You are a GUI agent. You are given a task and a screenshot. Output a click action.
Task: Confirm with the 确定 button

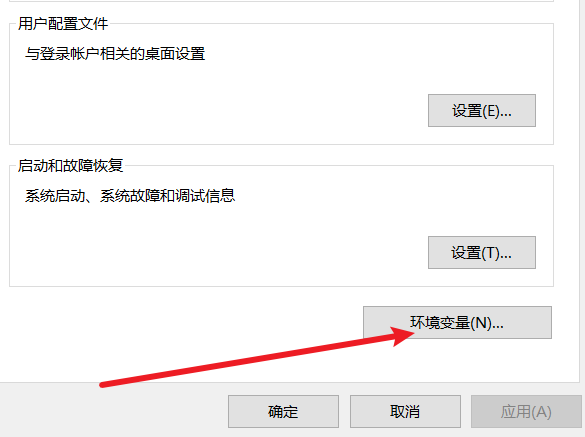pyautogui.click(x=283, y=411)
